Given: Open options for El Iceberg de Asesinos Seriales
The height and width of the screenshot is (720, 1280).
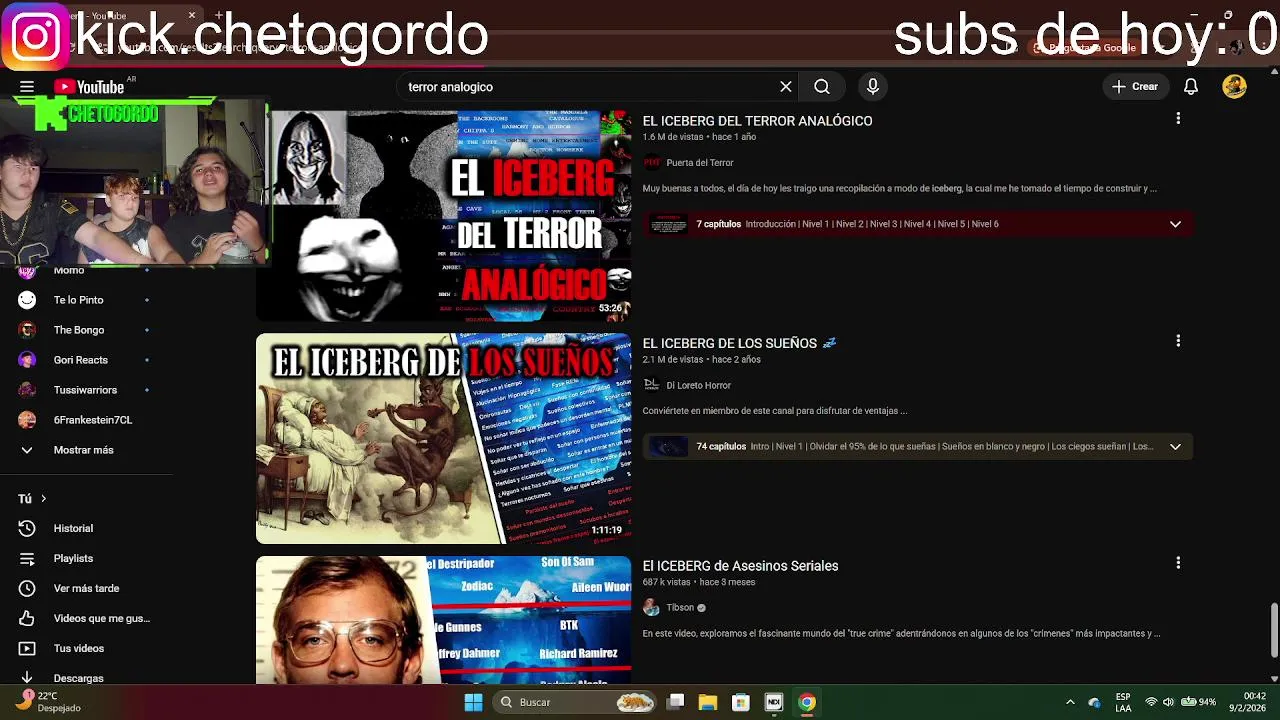Looking at the screenshot, I should (x=1178, y=563).
